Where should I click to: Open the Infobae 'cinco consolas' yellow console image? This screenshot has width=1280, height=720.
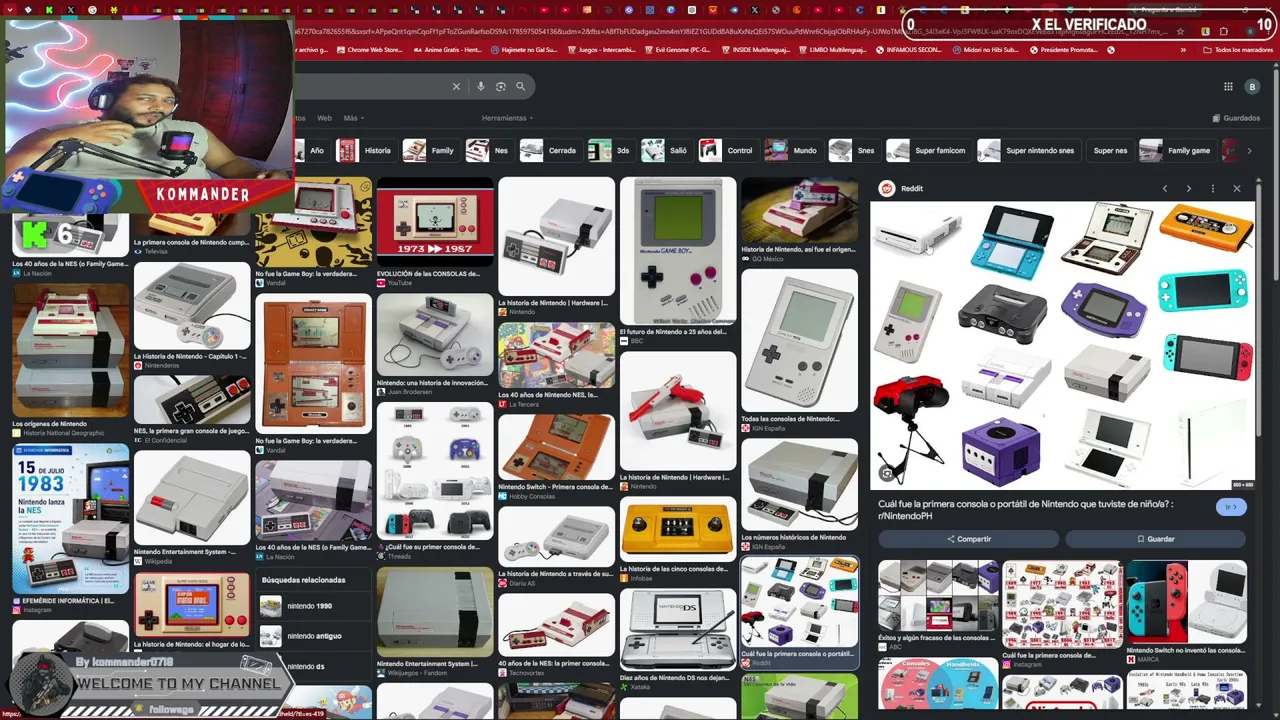pos(678,530)
